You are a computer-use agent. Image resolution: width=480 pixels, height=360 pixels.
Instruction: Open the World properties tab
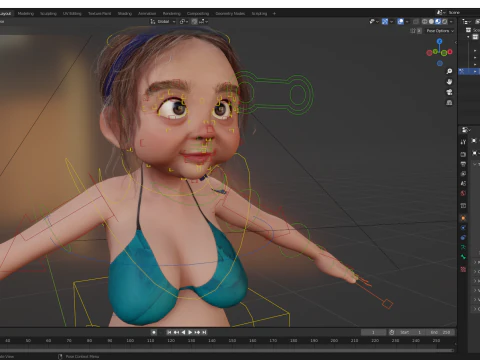463,193
